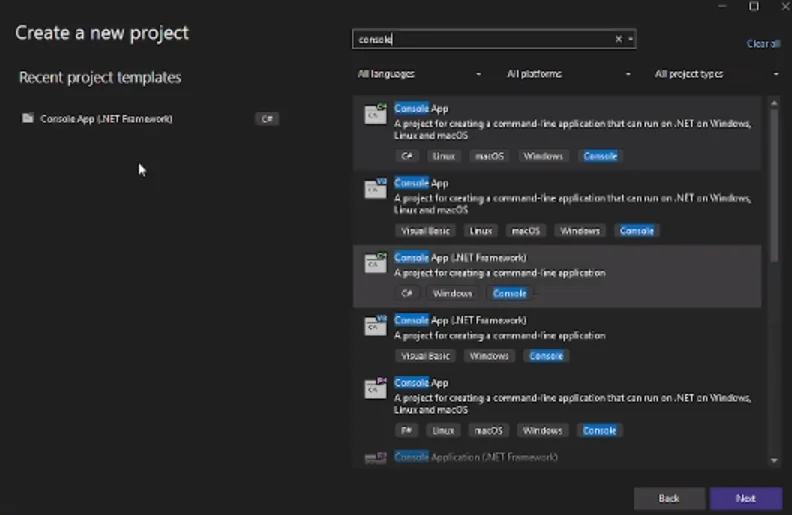Image resolution: width=792 pixels, height=515 pixels.
Task: Click the C# Console App template icon
Action: coord(375,114)
